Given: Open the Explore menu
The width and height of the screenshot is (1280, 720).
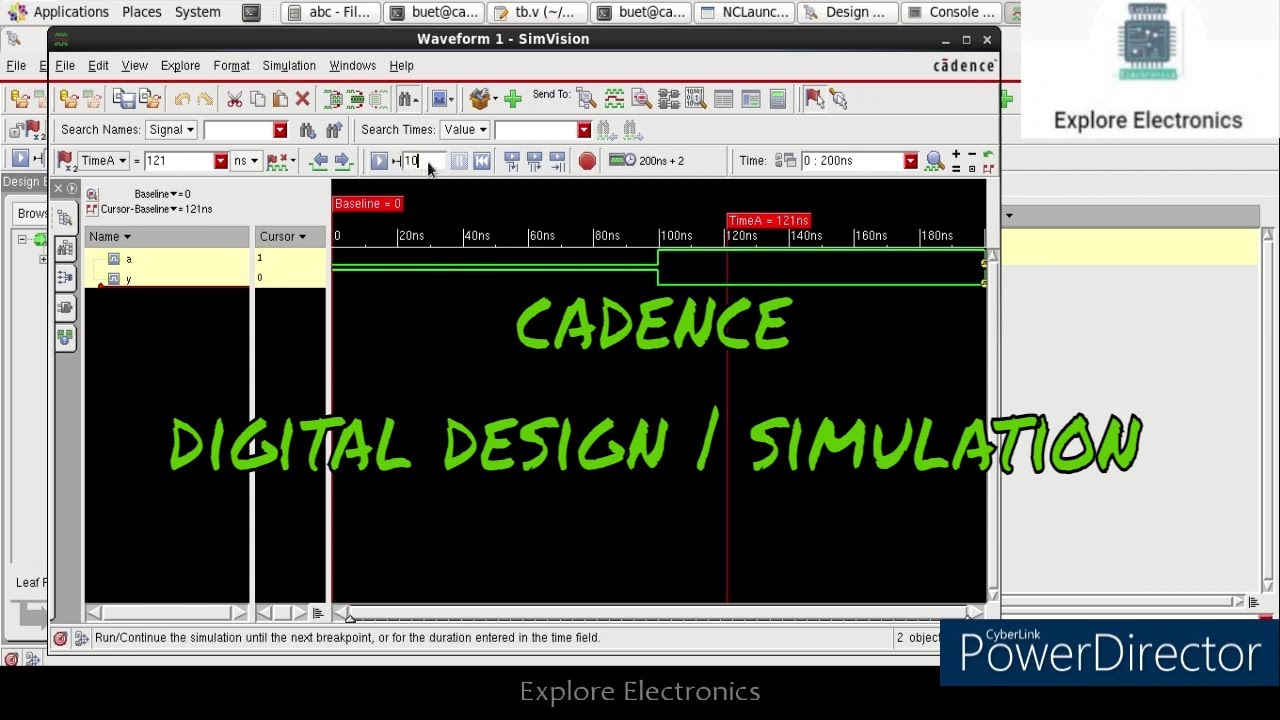Looking at the screenshot, I should click(180, 66).
